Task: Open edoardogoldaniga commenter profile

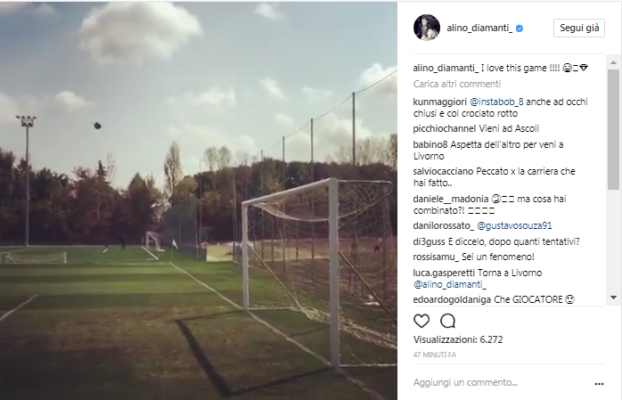Action: click(452, 300)
